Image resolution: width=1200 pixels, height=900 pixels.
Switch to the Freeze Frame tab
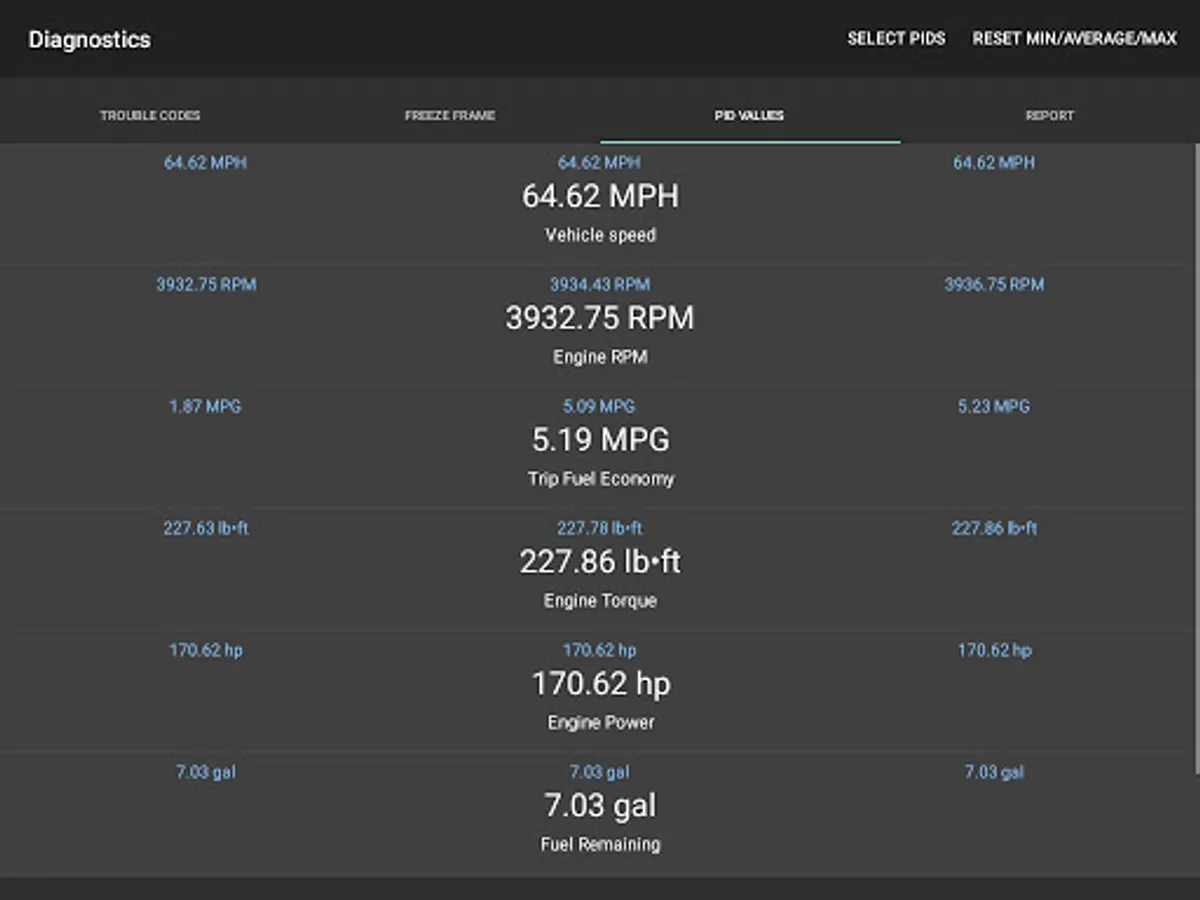[450, 116]
